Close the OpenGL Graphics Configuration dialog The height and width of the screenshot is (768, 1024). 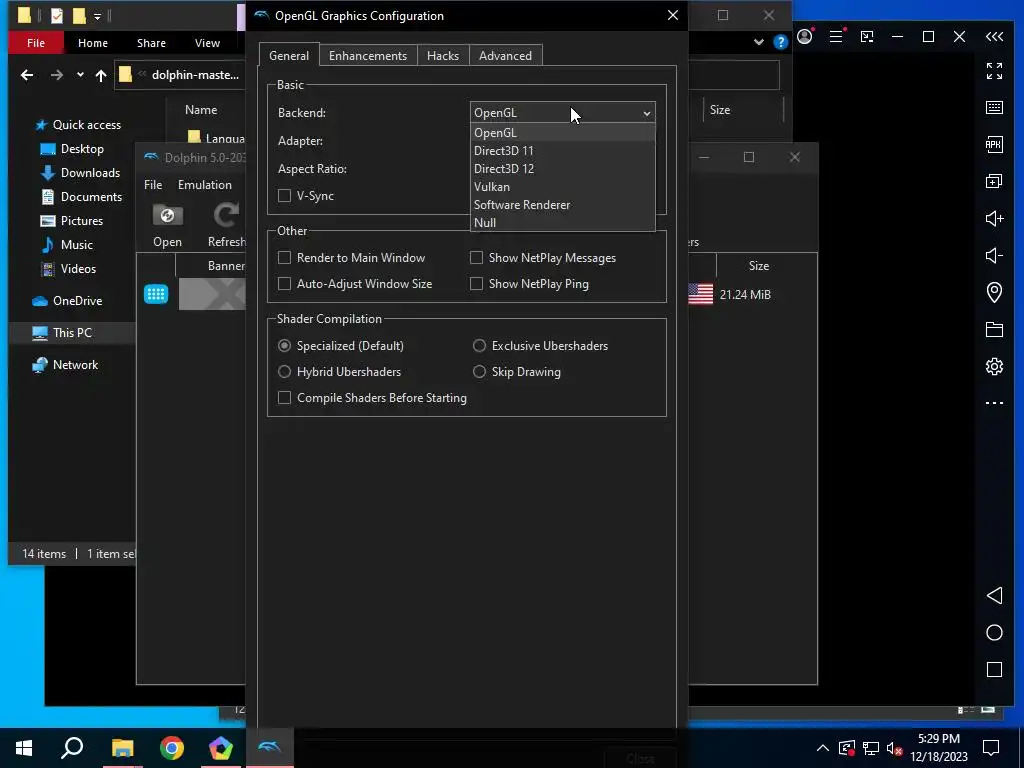coord(673,15)
